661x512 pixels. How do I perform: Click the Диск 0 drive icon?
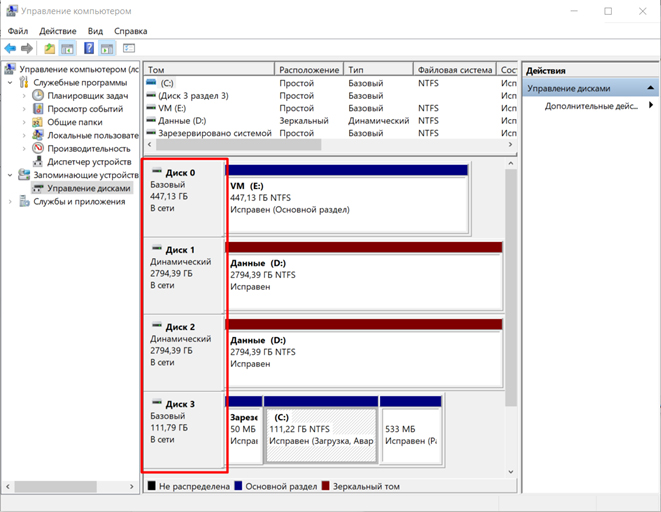point(157,171)
